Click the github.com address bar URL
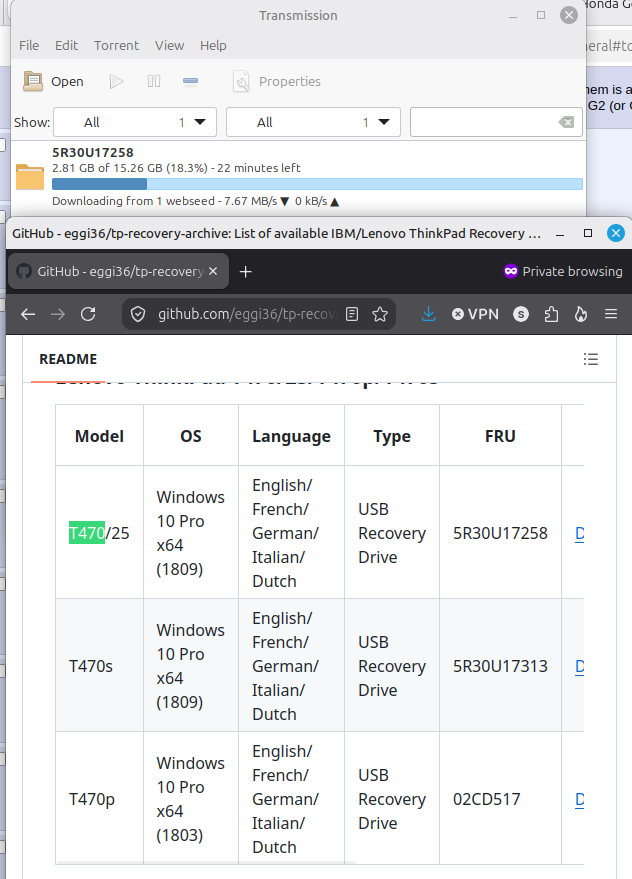 point(247,314)
